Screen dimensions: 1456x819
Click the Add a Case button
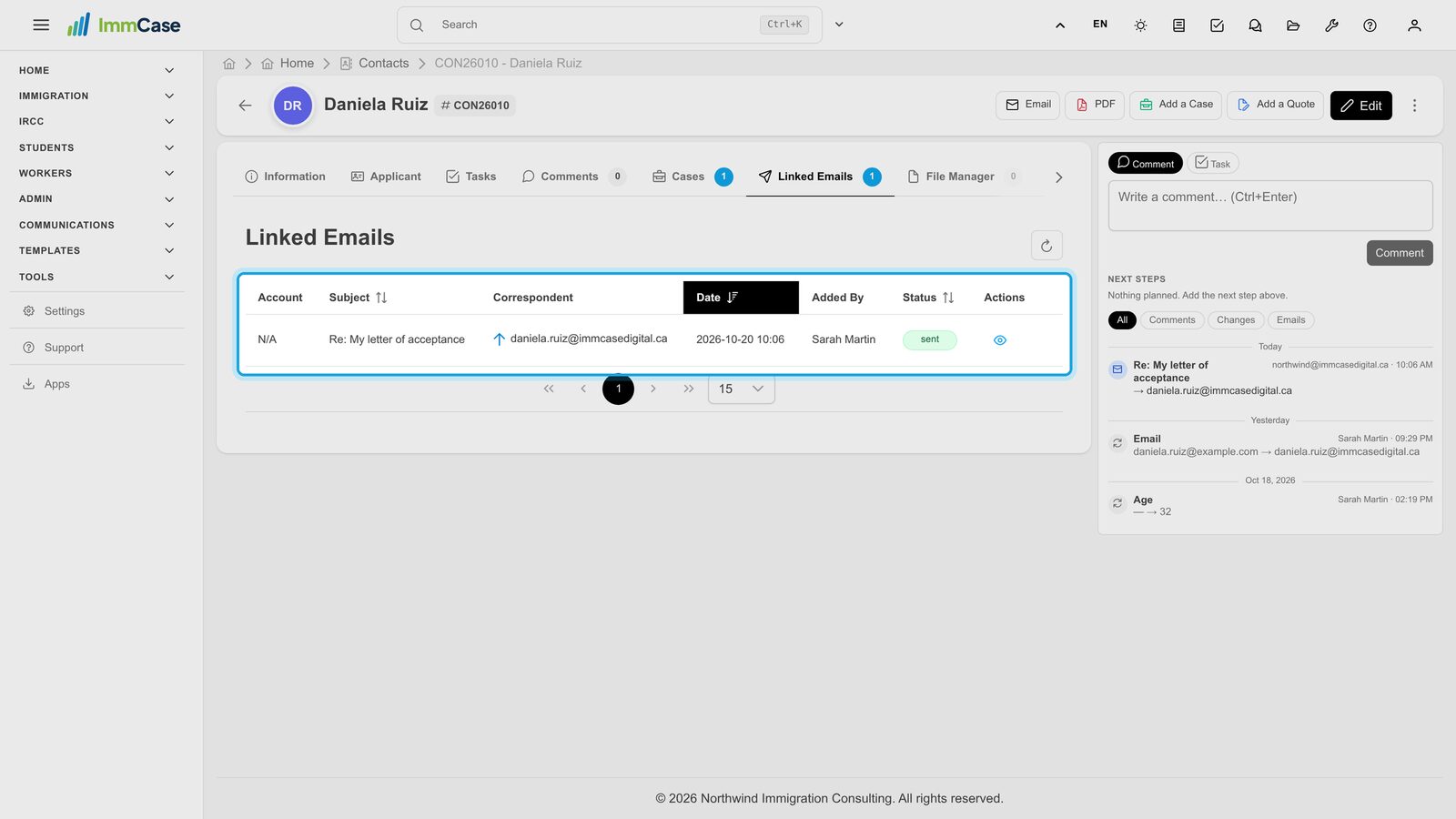coord(1176,105)
